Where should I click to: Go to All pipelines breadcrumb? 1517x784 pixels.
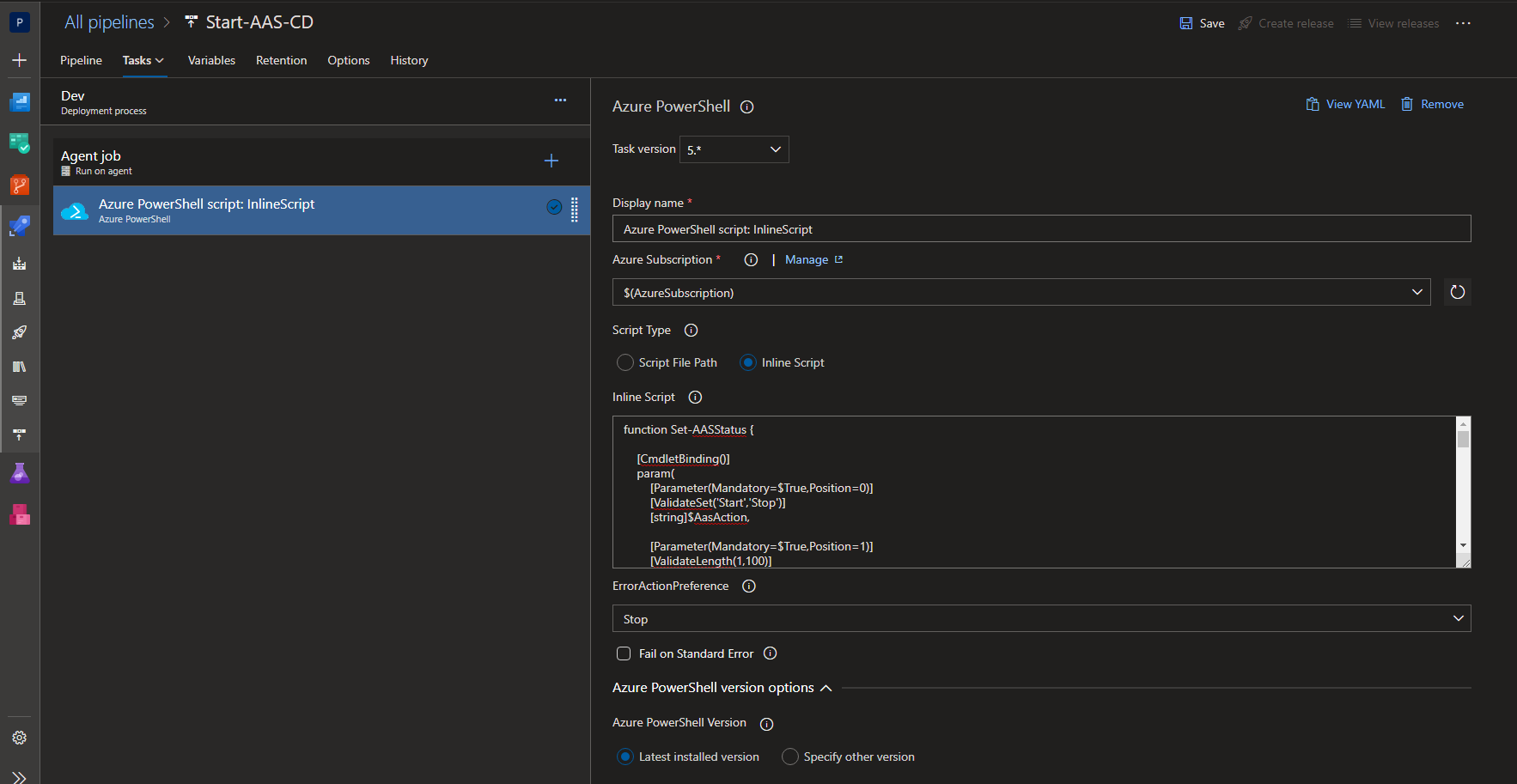pos(109,22)
